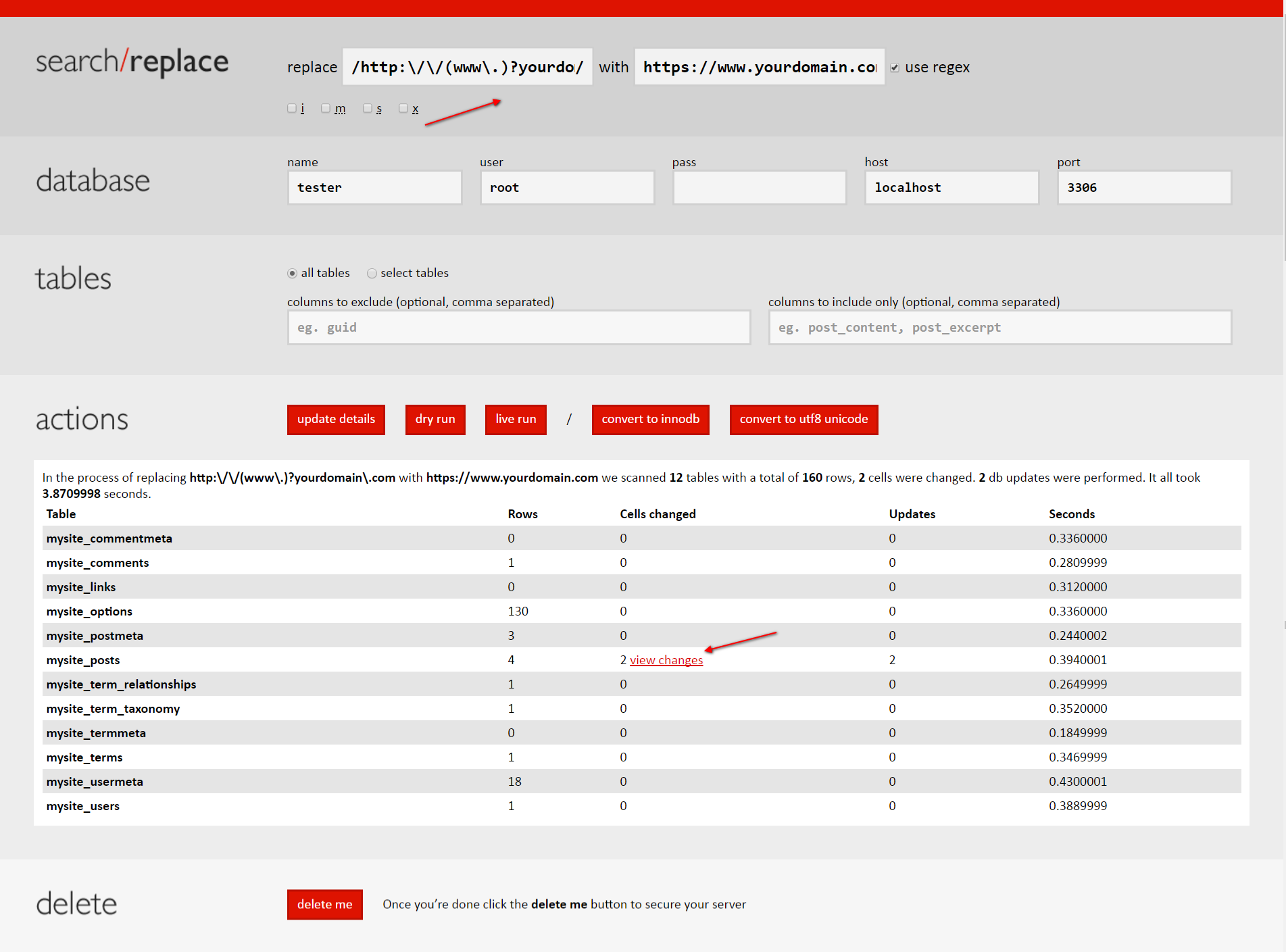Click the "with" replacement input field
Screen dimensions: 1286x952
pos(758,67)
